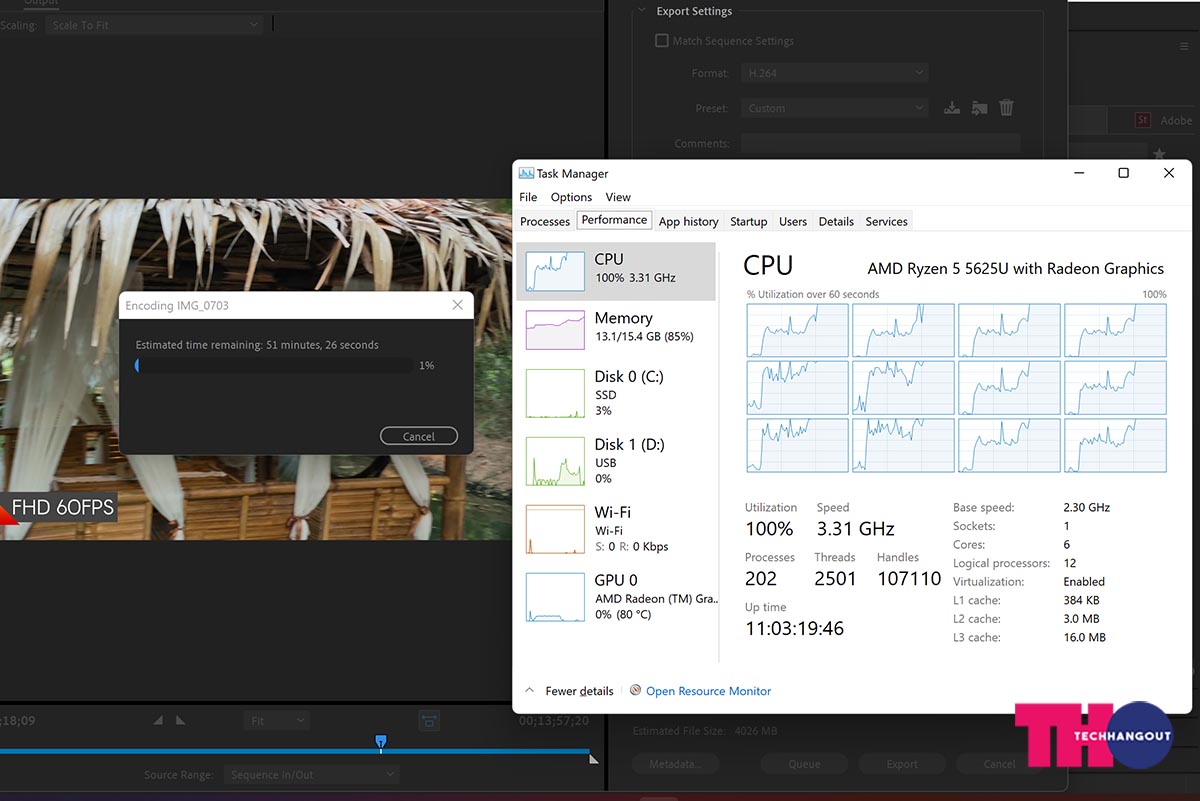Open the Source Range Sequence In/Out dropdown
Image resolution: width=1200 pixels, height=801 pixels.
[x=311, y=774]
